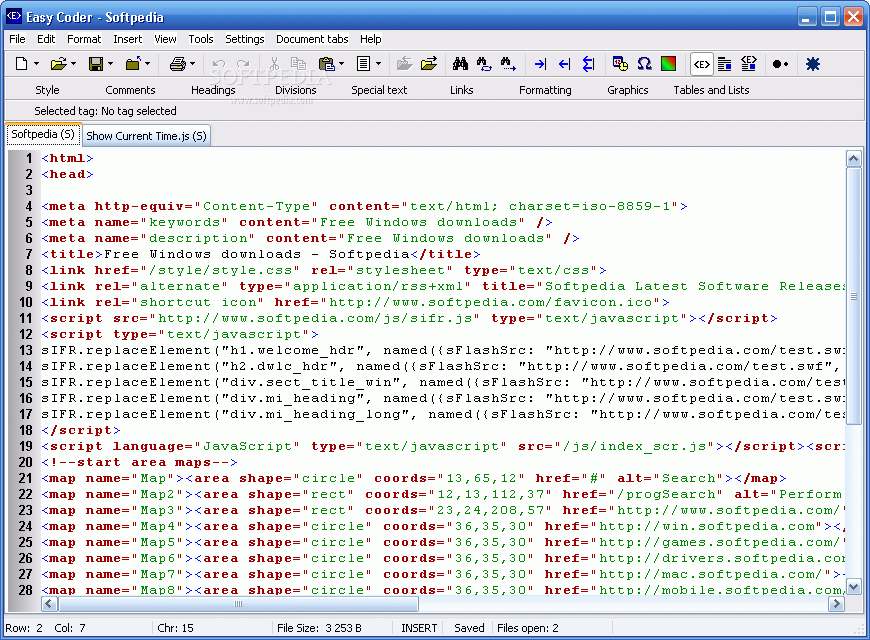This screenshot has width=870, height=640.
Task: Click the Comments tag category
Action: point(130,90)
